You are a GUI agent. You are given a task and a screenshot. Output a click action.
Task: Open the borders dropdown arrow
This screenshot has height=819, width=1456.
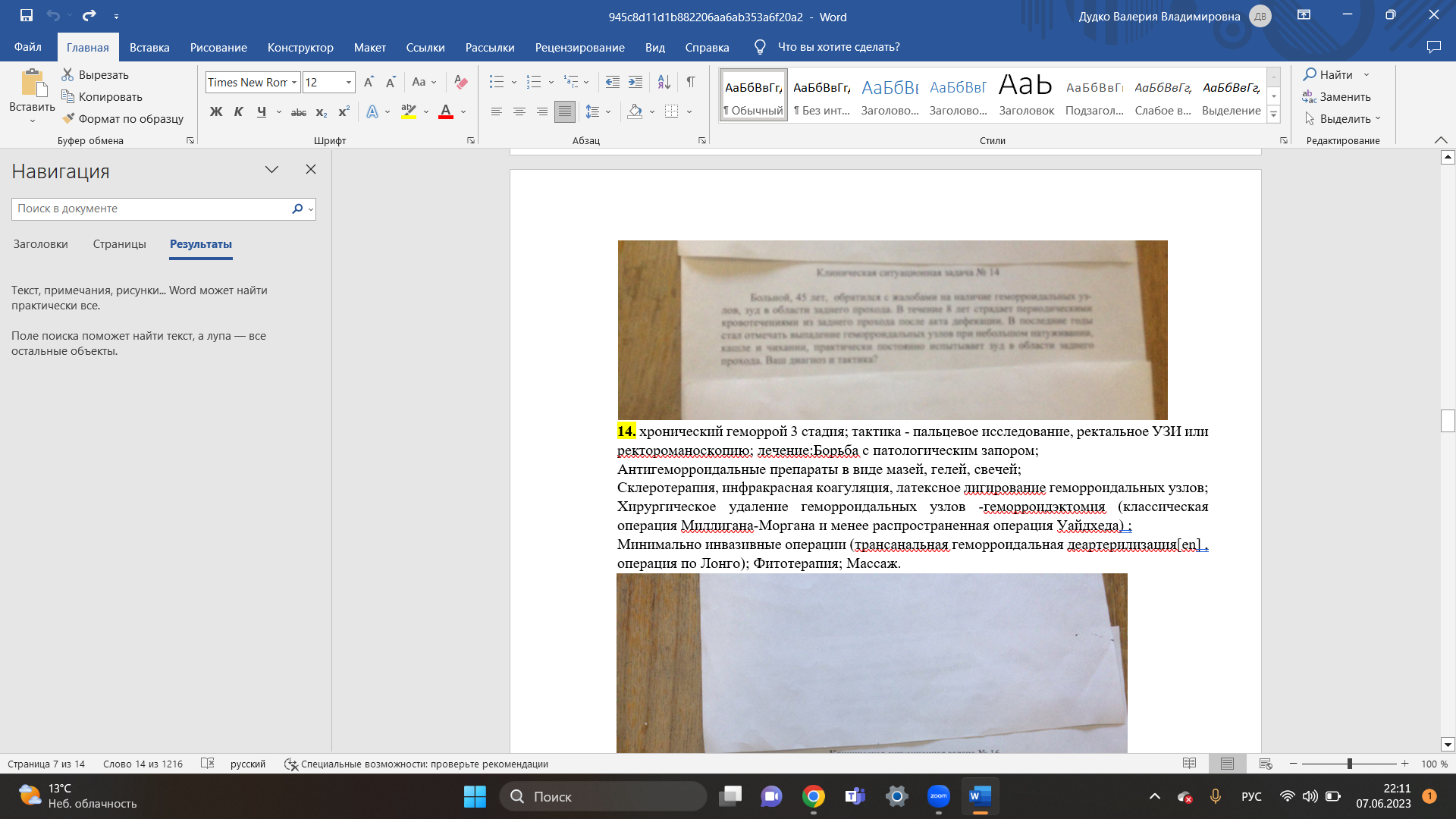tap(689, 112)
